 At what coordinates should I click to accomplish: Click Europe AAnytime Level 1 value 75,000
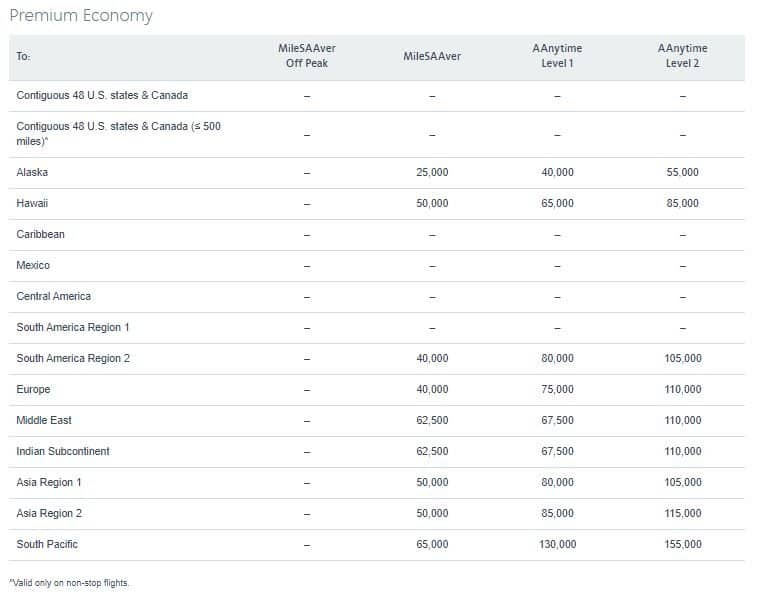click(x=557, y=389)
